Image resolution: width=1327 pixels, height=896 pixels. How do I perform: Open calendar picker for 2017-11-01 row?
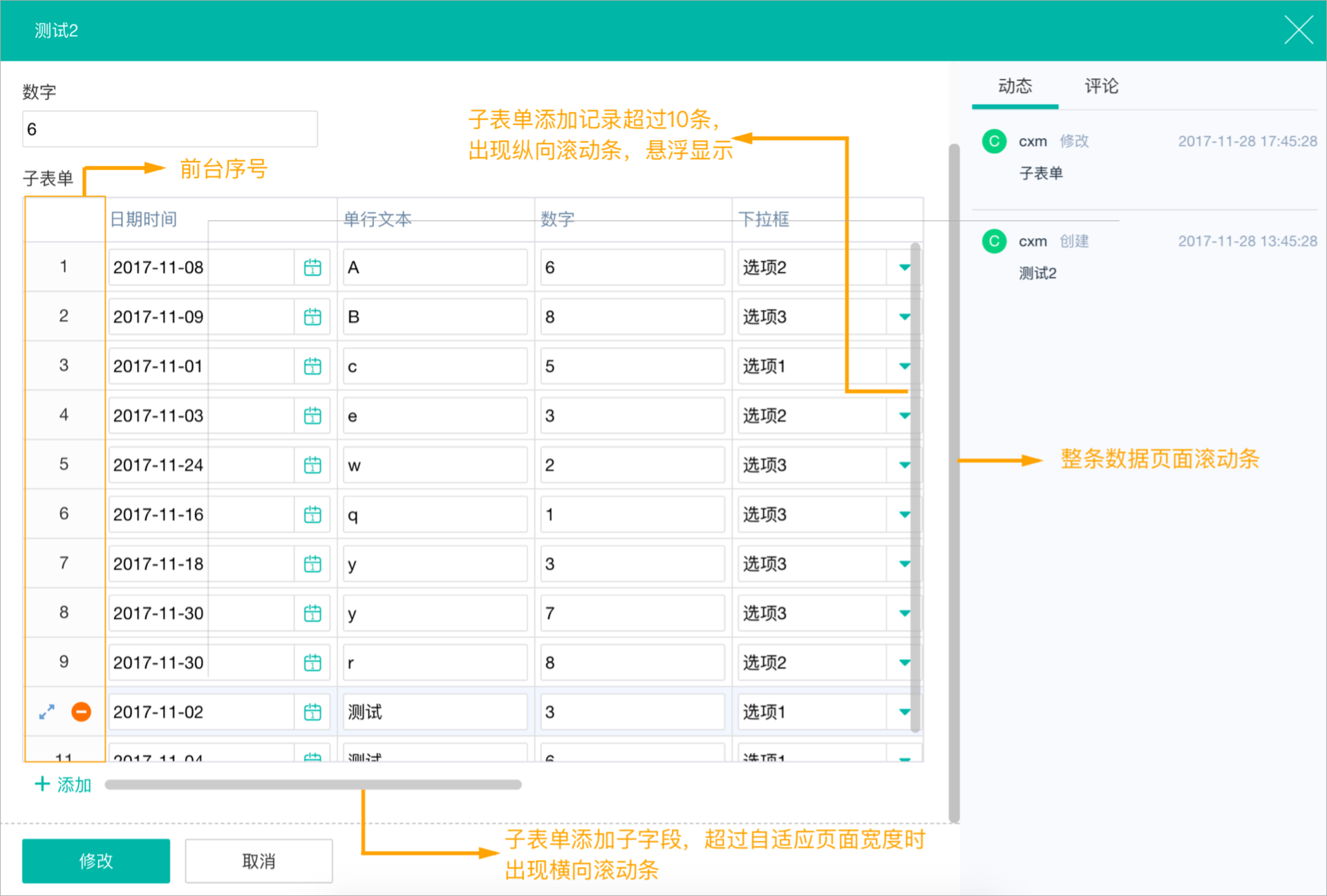[312, 366]
